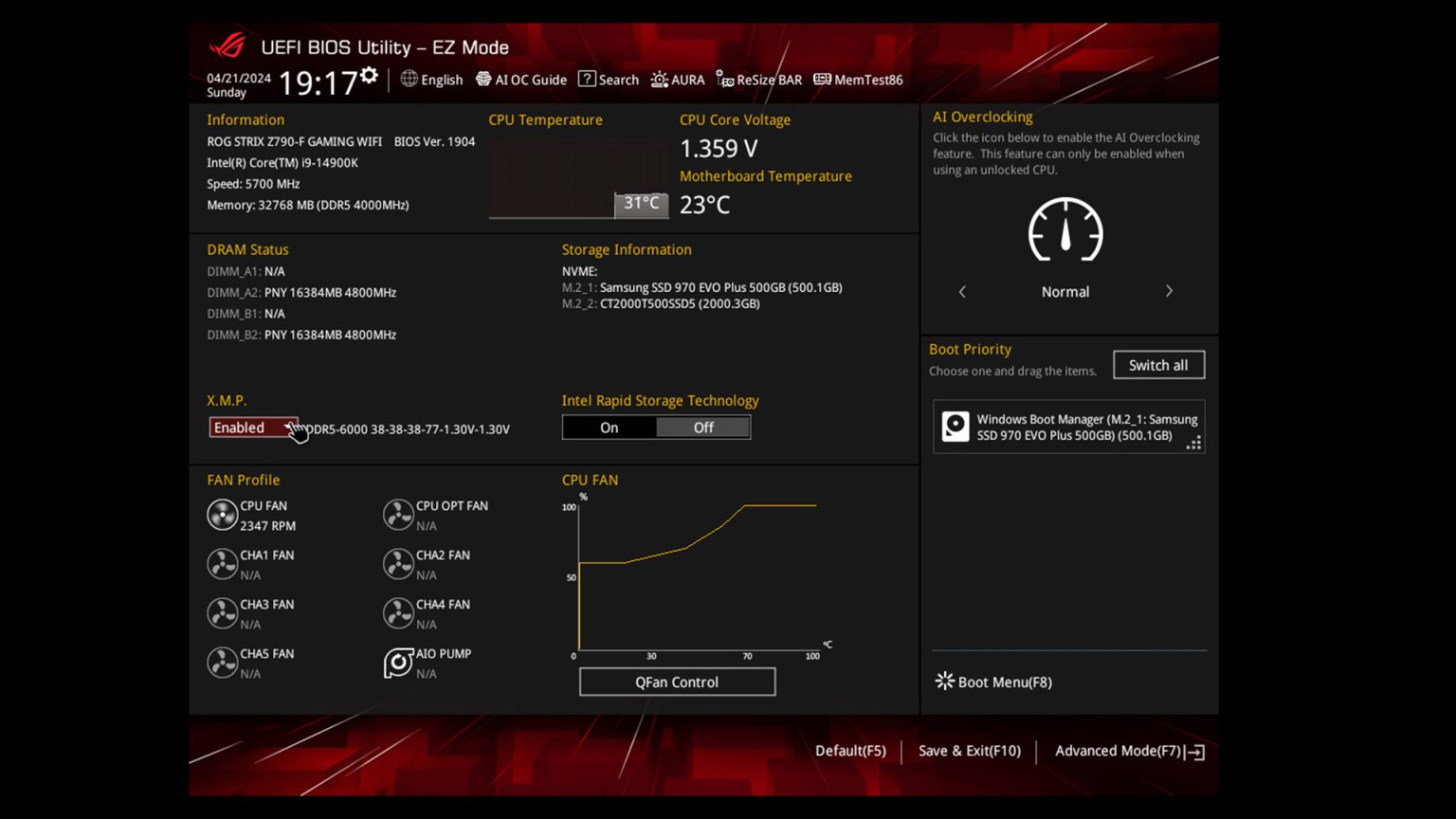The image size is (1456, 819).
Task: Click the '2347 RPM' CPU fan speed
Action: [x=267, y=526]
